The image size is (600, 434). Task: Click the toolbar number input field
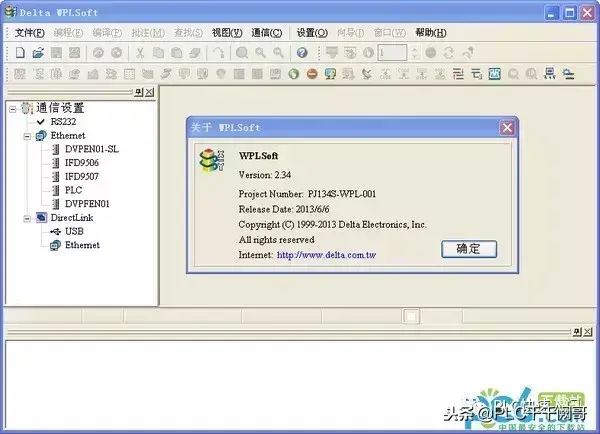coord(392,53)
